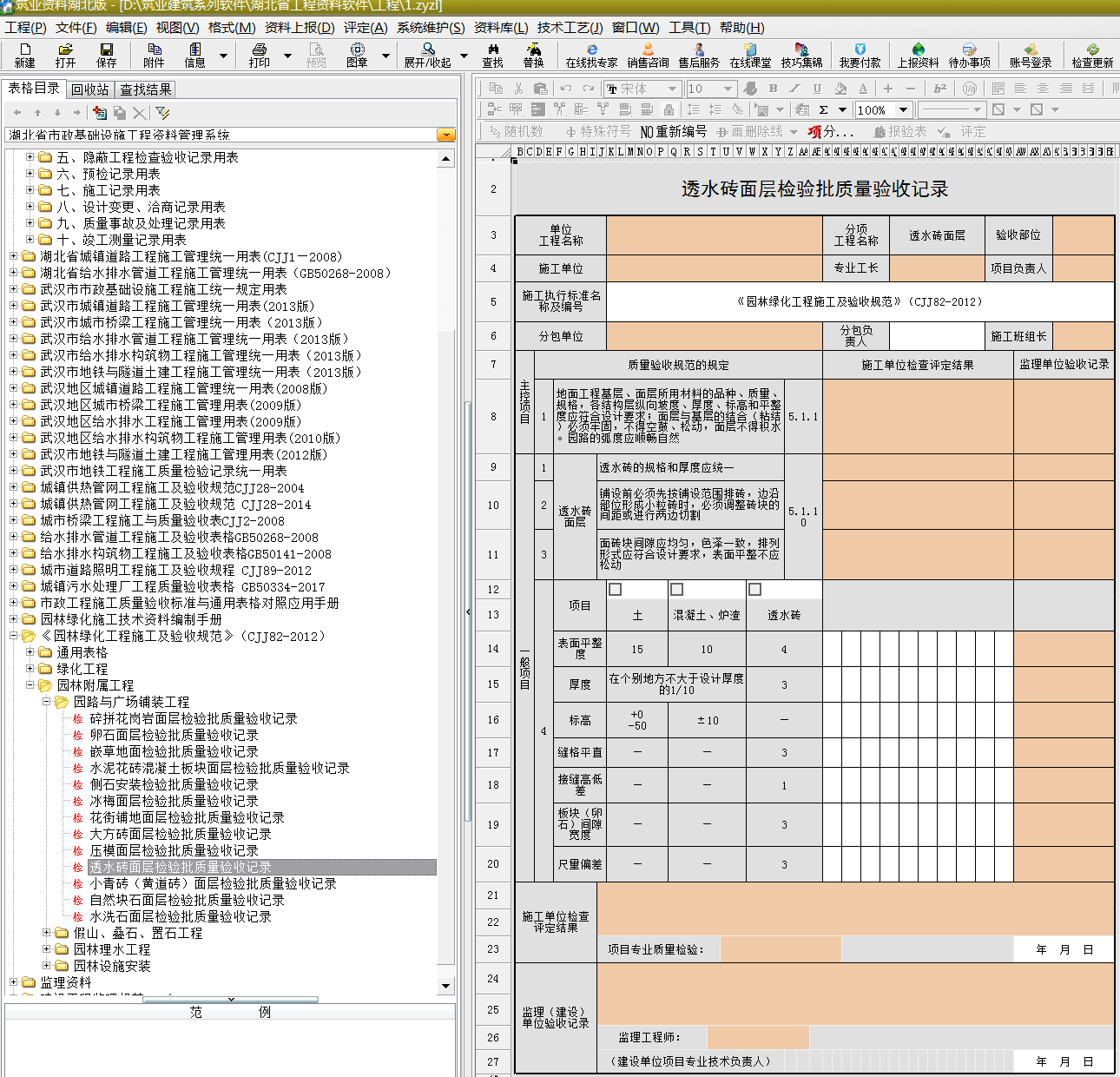
Task: Click the tree scrollbar down arrow
Action: coord(446,985)
